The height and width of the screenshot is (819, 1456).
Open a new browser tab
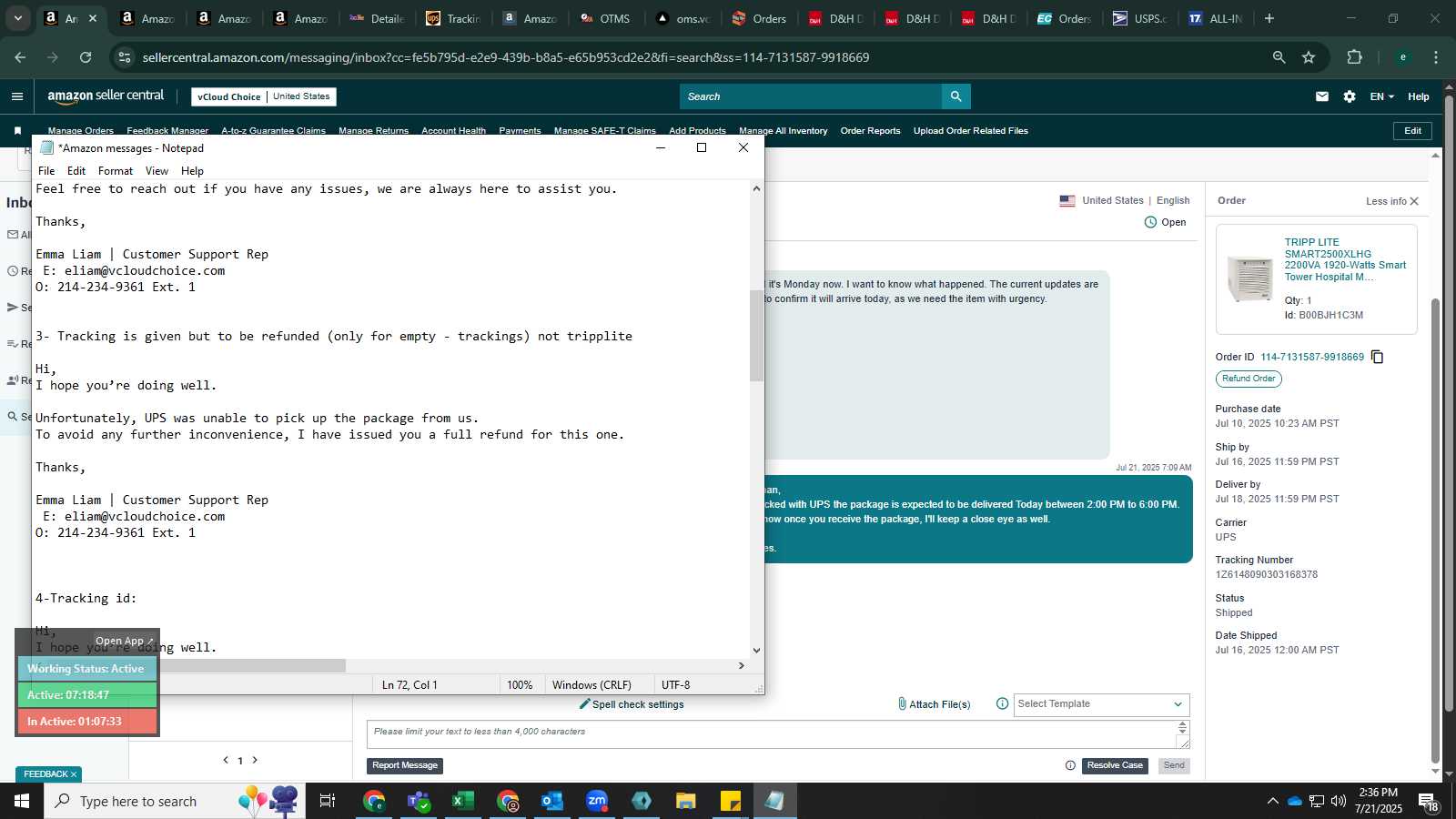pos(1269,18)
